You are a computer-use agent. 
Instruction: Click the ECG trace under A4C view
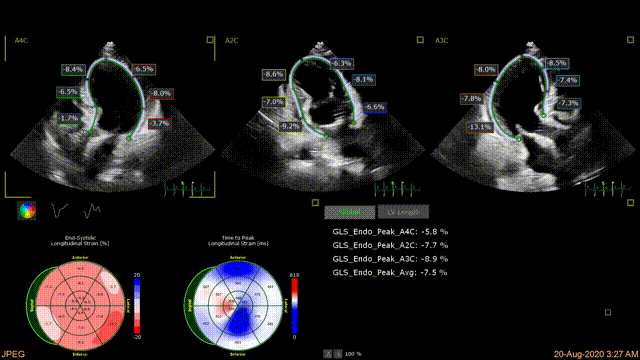tap(187, 189)
